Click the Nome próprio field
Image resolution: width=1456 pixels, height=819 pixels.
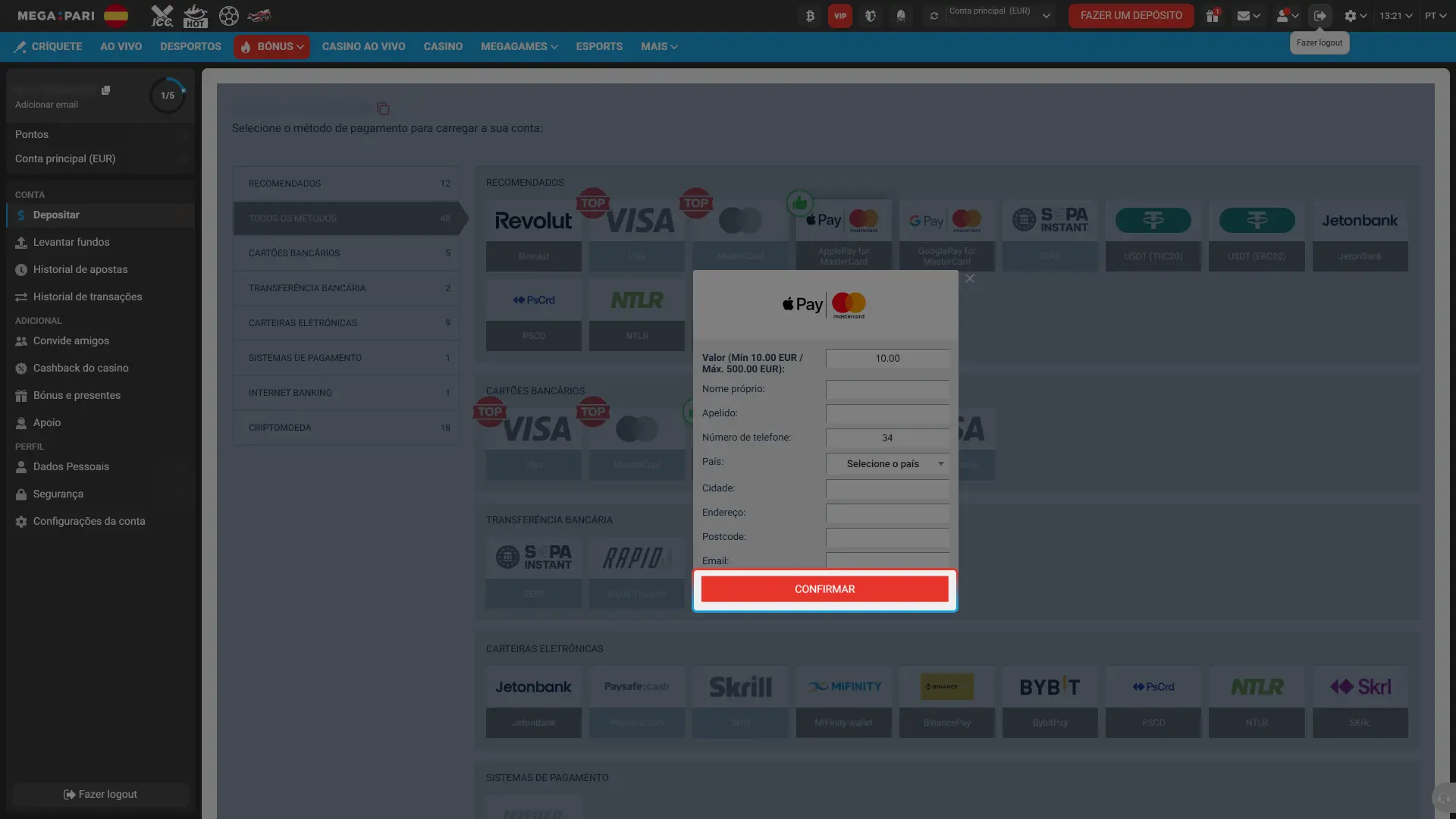pyautogui.click(x=887, y=390)
